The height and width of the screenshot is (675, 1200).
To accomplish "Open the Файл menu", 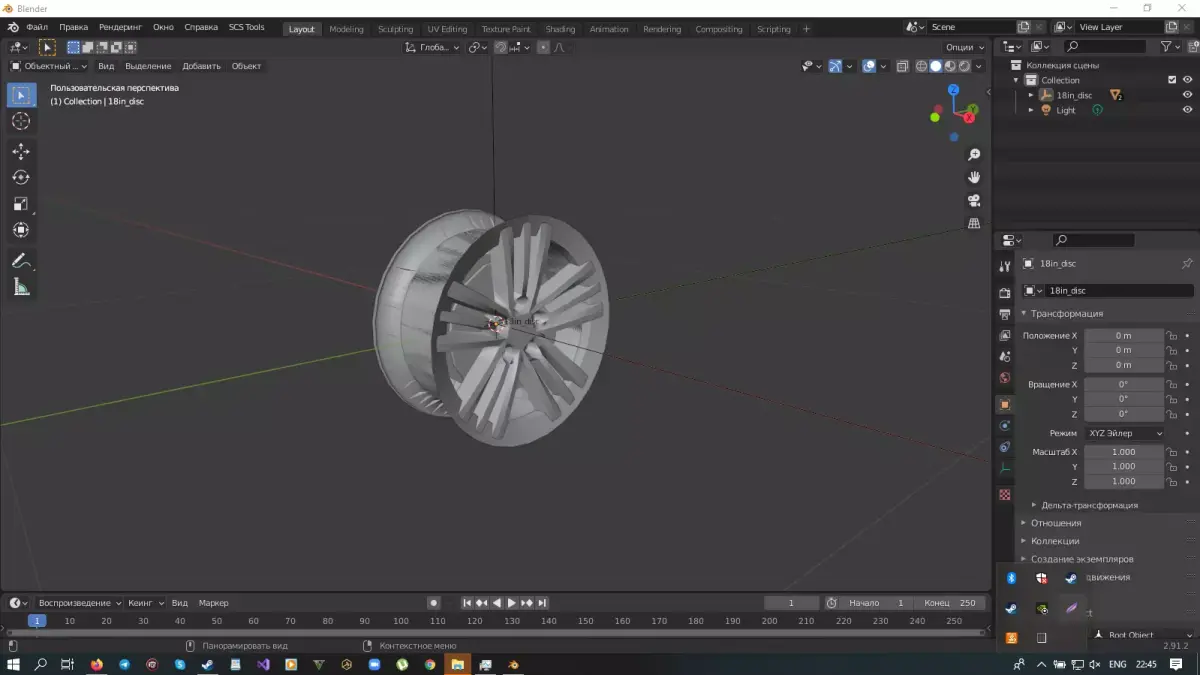I will [37, 27].
